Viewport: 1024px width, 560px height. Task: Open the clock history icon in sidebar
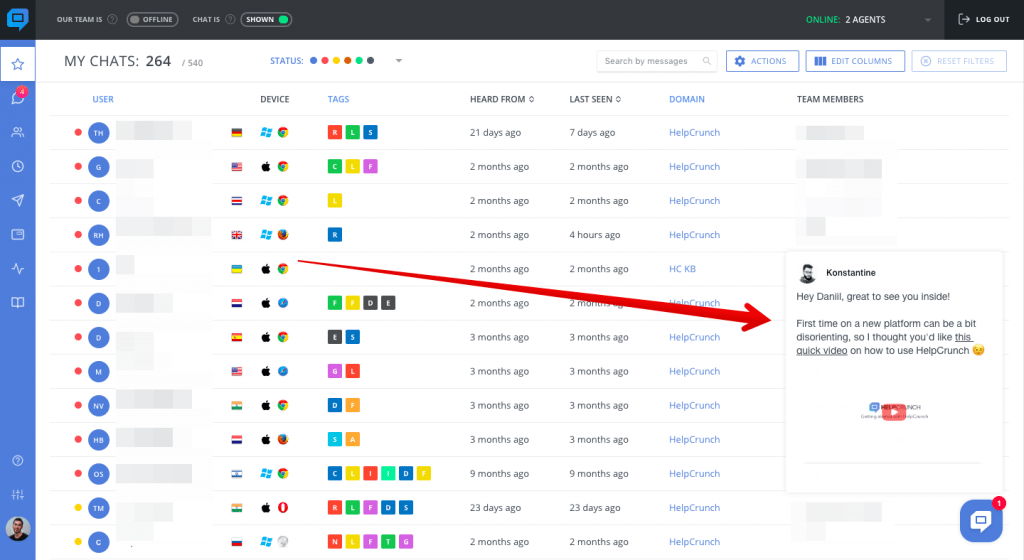tap(18, 166)
